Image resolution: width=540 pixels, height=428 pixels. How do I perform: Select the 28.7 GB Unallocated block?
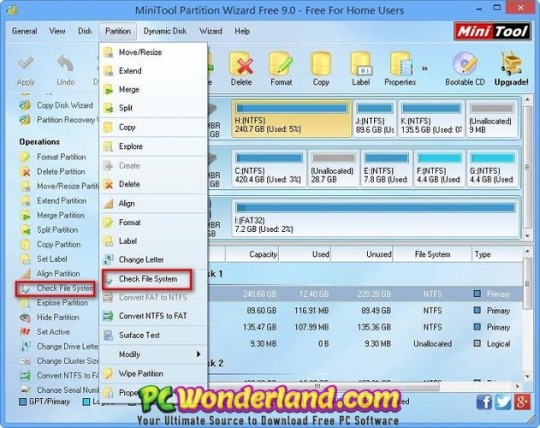click(333, 169)
